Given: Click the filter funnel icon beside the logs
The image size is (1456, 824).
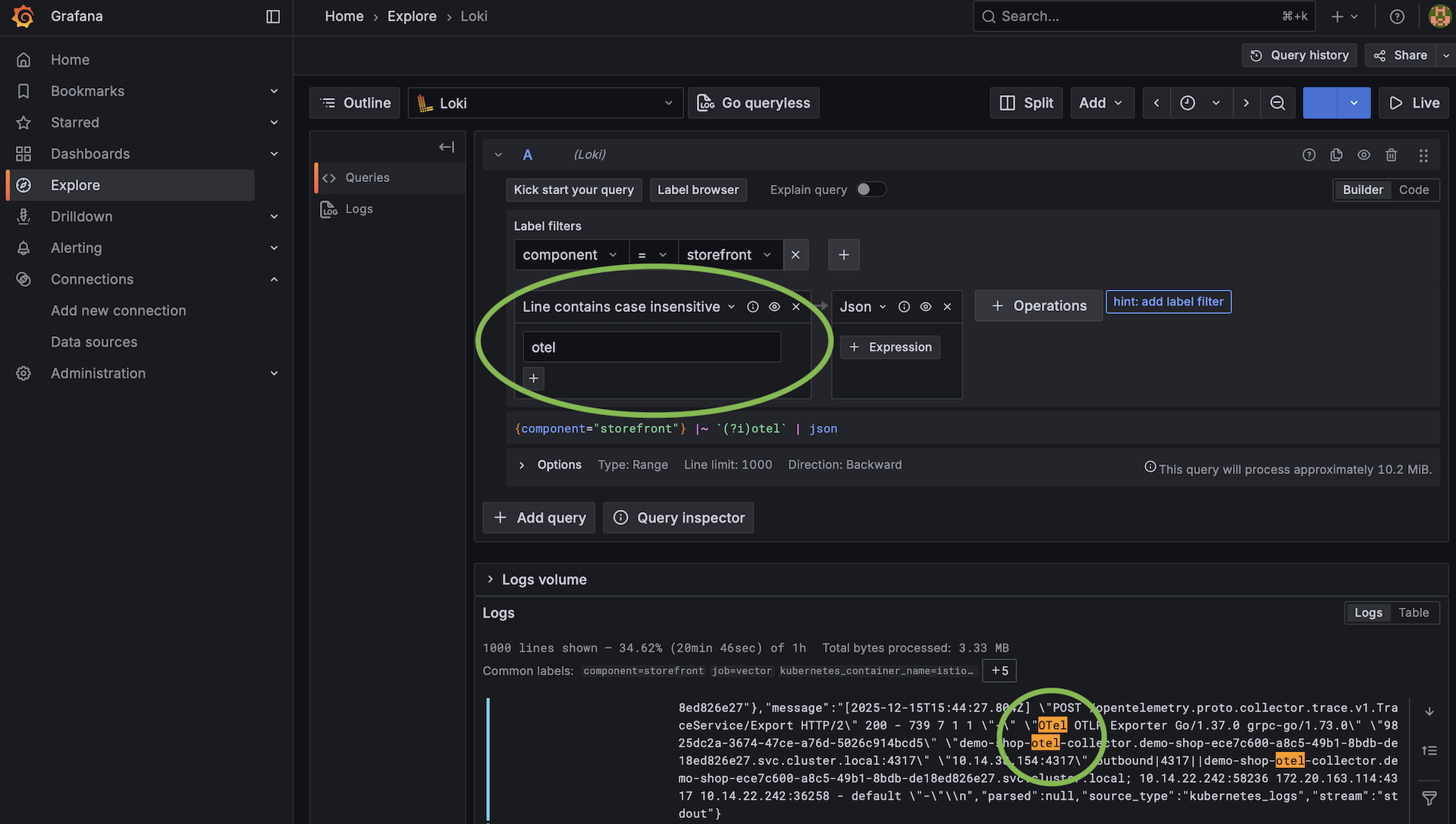Looking at the screenshot, I should point(1431,798).
